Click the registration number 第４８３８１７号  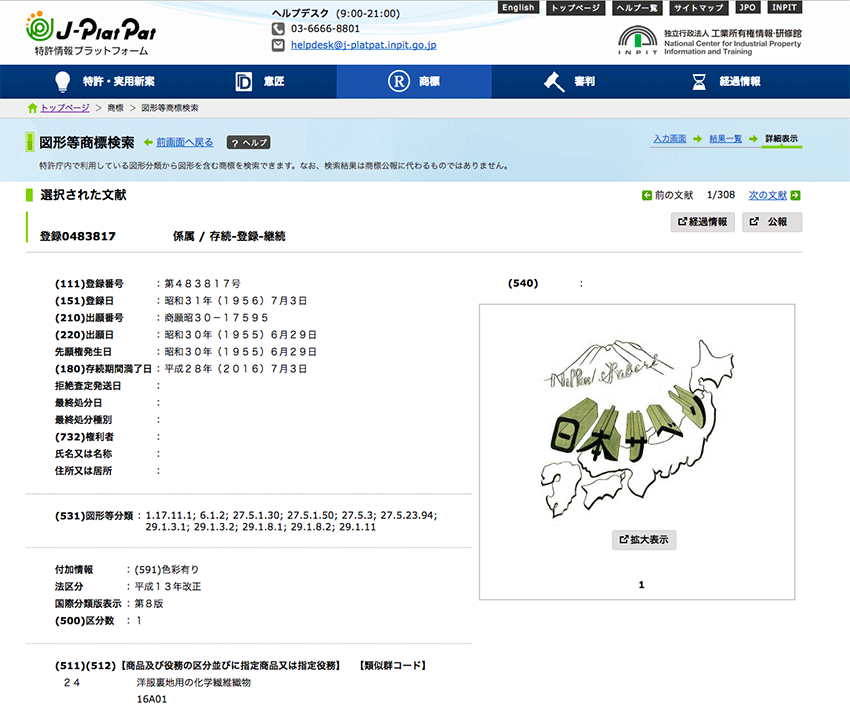[202, 284]
